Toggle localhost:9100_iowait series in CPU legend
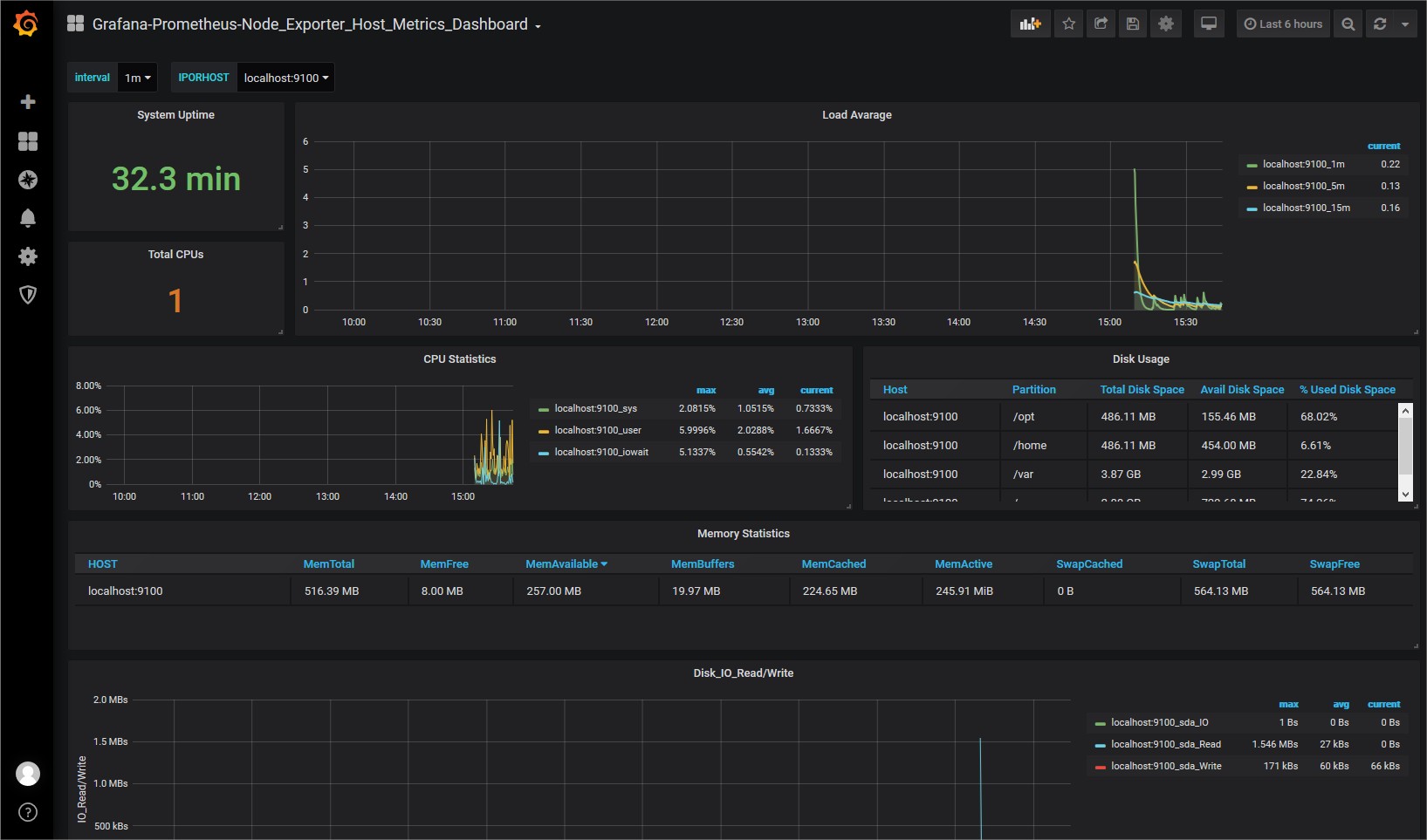 click(601, 452)
